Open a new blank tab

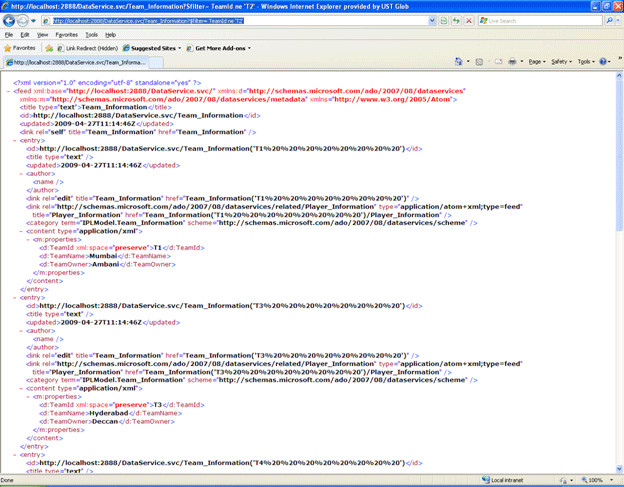coord(156,62)
